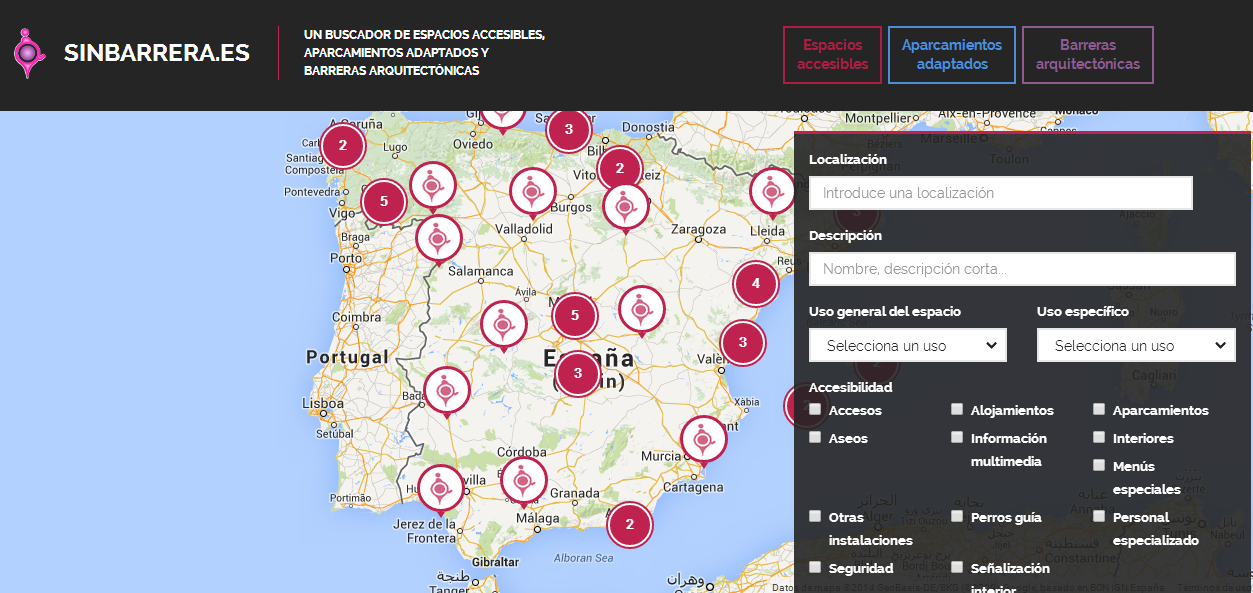Click the Zaragoza city label on map
Screen dimensions: 1253x593
tap(698, 229)
